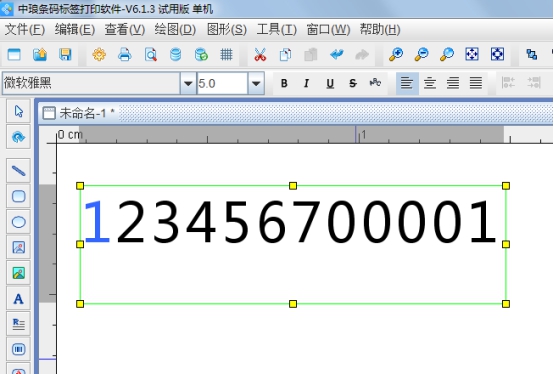554x374 pixels.
Task: Align text left
Action: coord(407,83)
